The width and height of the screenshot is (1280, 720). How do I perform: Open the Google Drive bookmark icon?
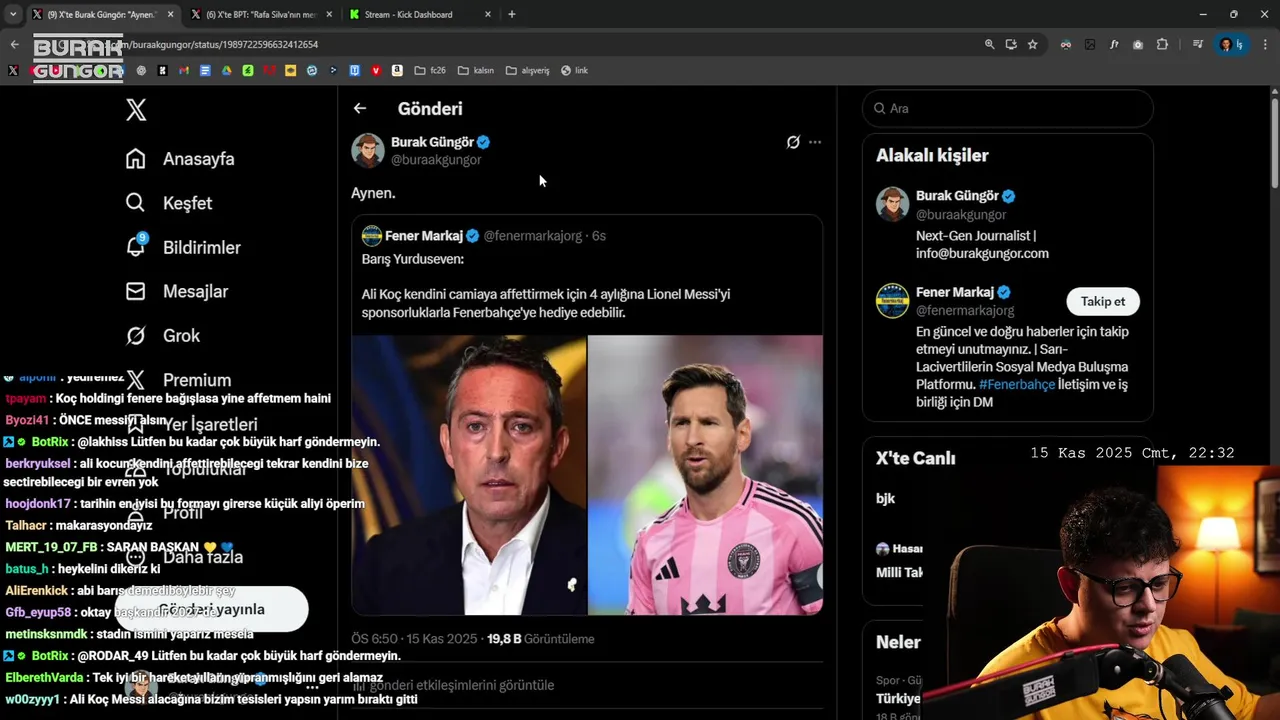[227, 70]
